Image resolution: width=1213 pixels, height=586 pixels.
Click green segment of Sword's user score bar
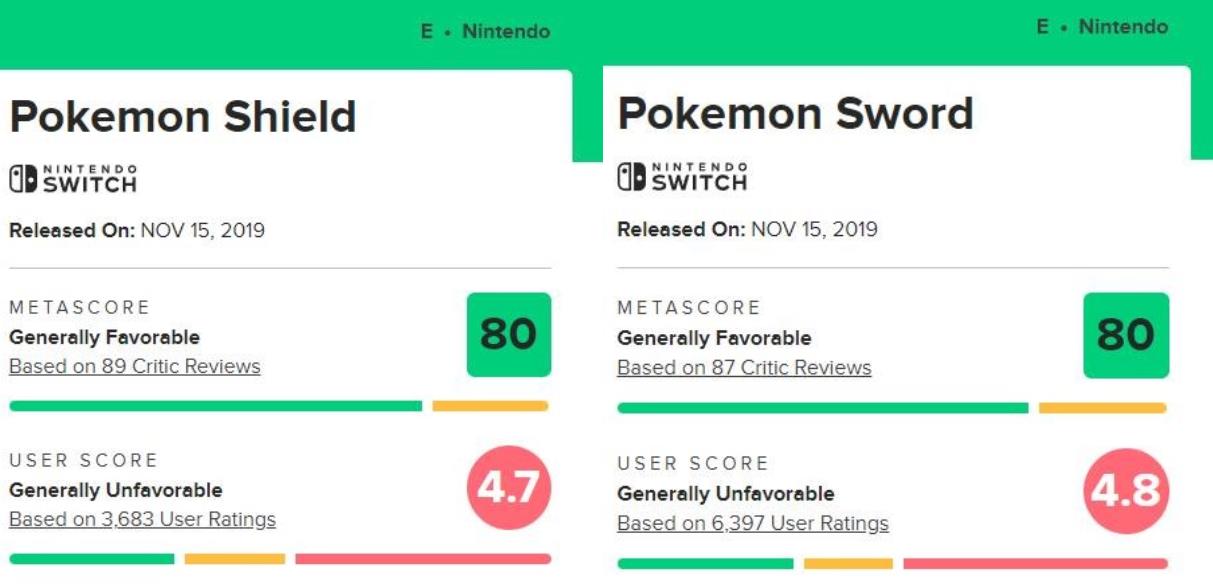705,564
